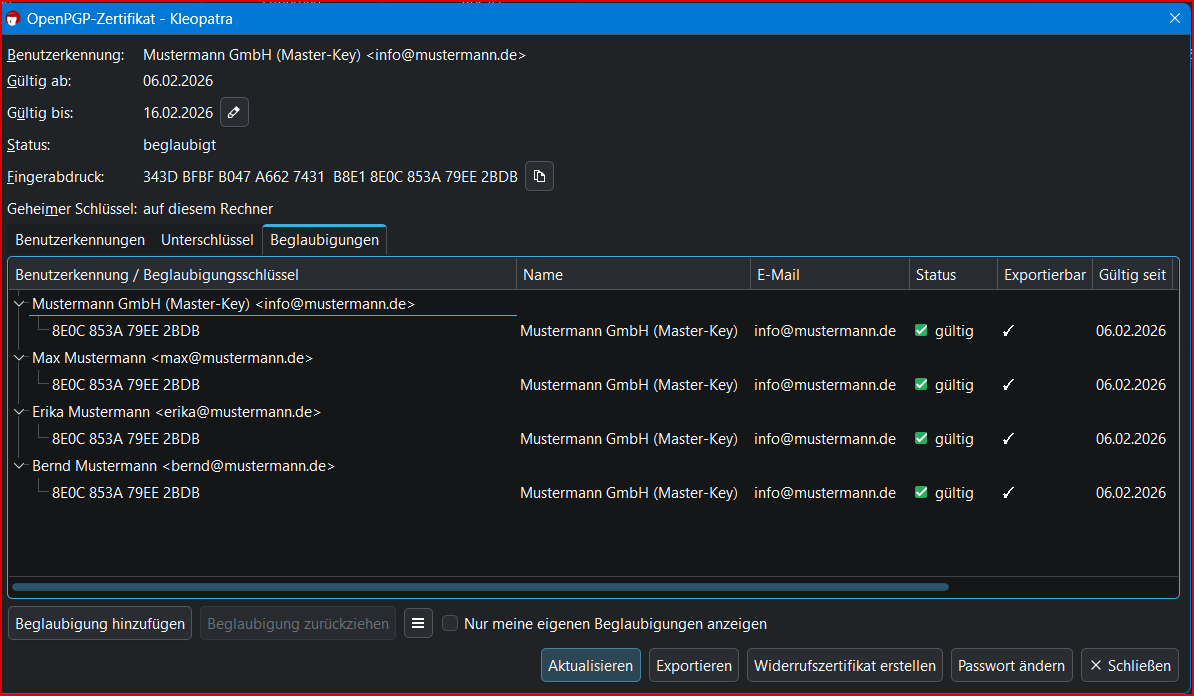This screenshot has width=1194, height=696.
Task: Click the Kleopatra app icon in title bar
Action: pyautogui.click(x=13, y=18)
